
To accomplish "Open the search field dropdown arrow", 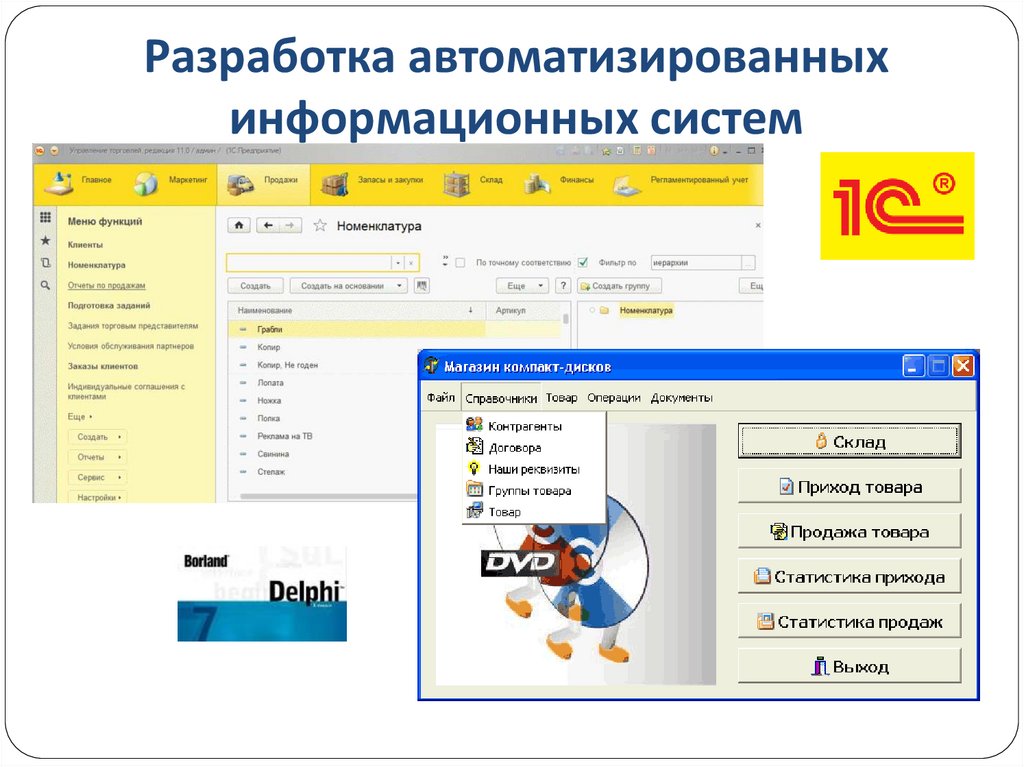I will (x=398, y=263).
